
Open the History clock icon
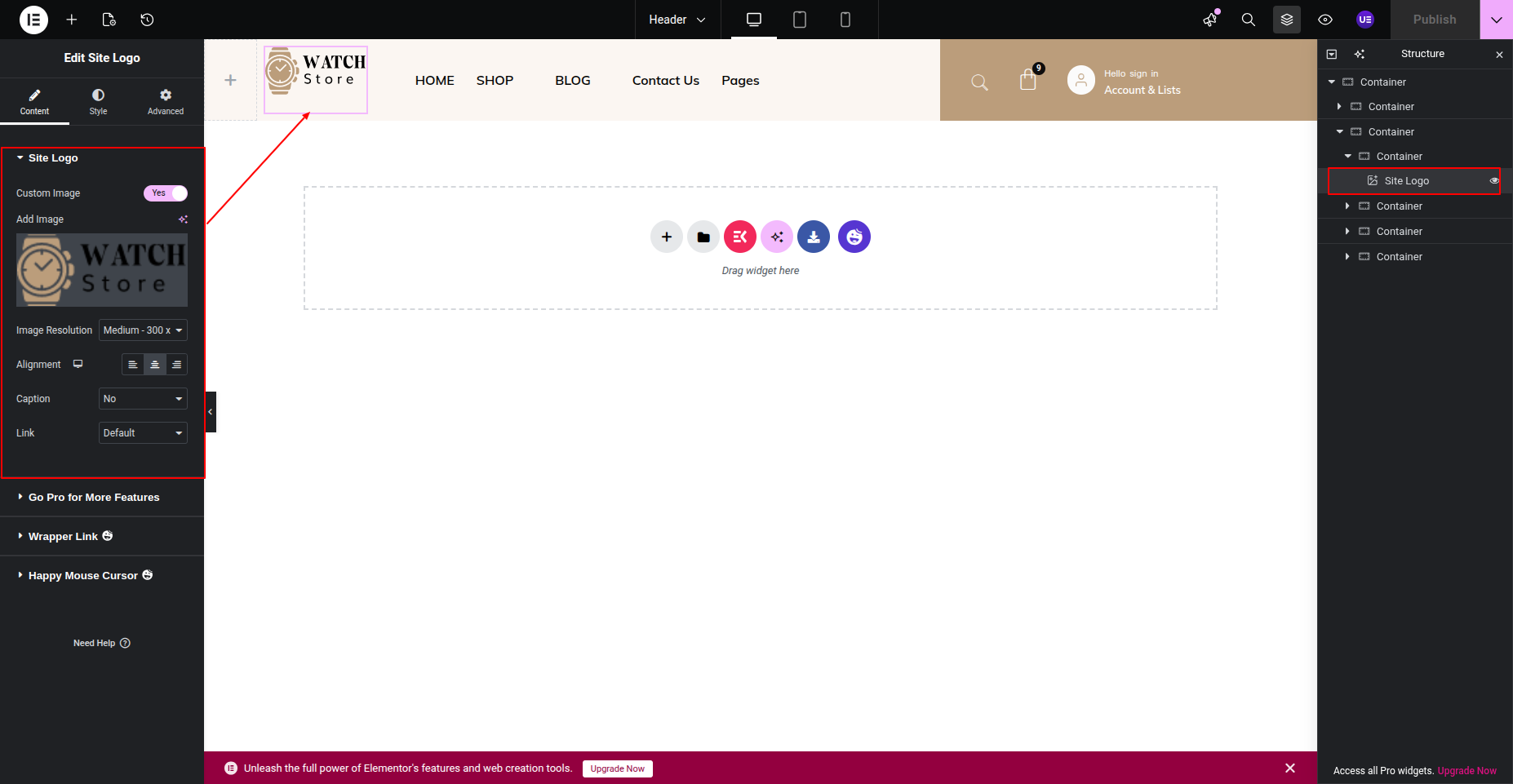(x=147, y=20)
